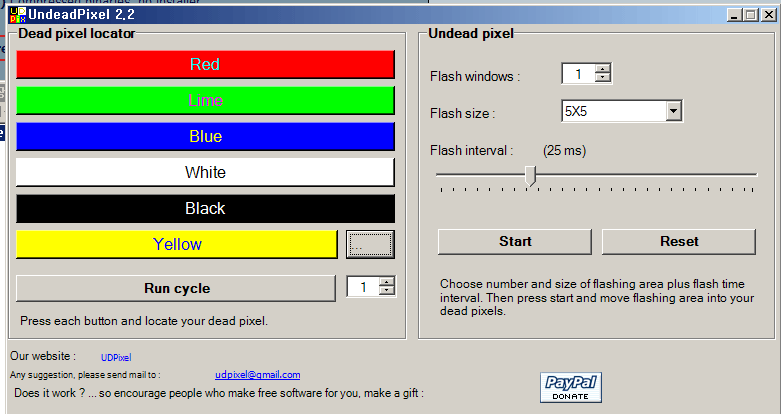
Task: Increase the run cycle count spinner
Action: click(387, 282)
